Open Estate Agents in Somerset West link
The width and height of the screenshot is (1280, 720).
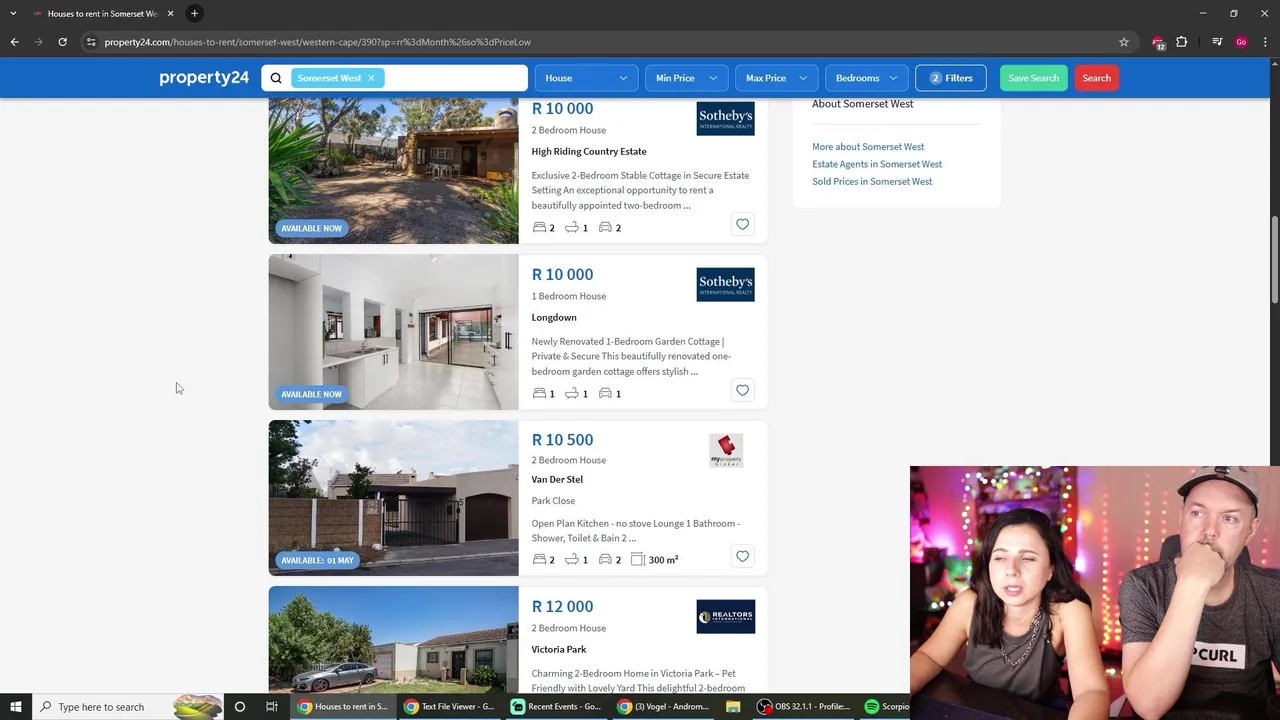tap(877, 164)
